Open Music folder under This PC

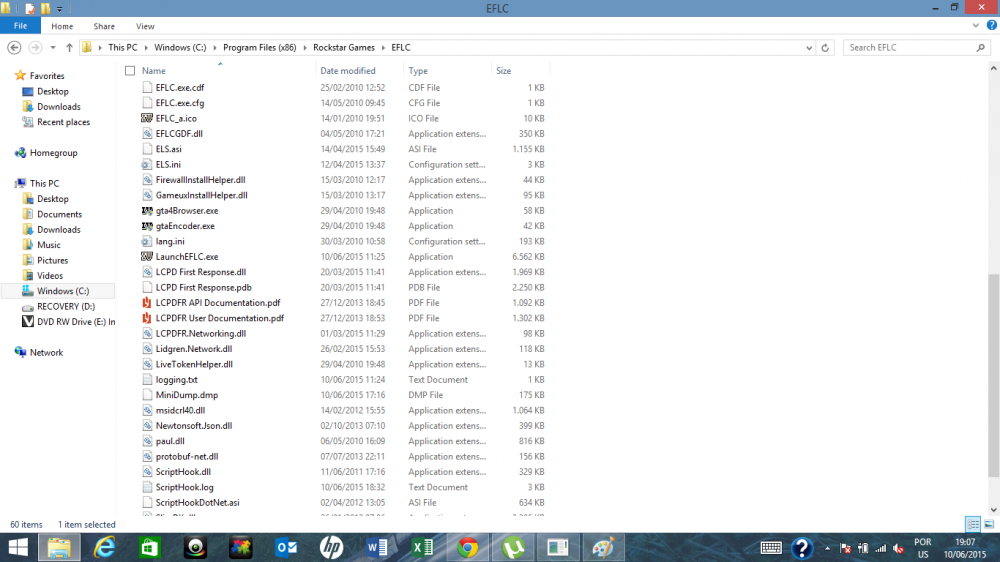tap(48, 245)
